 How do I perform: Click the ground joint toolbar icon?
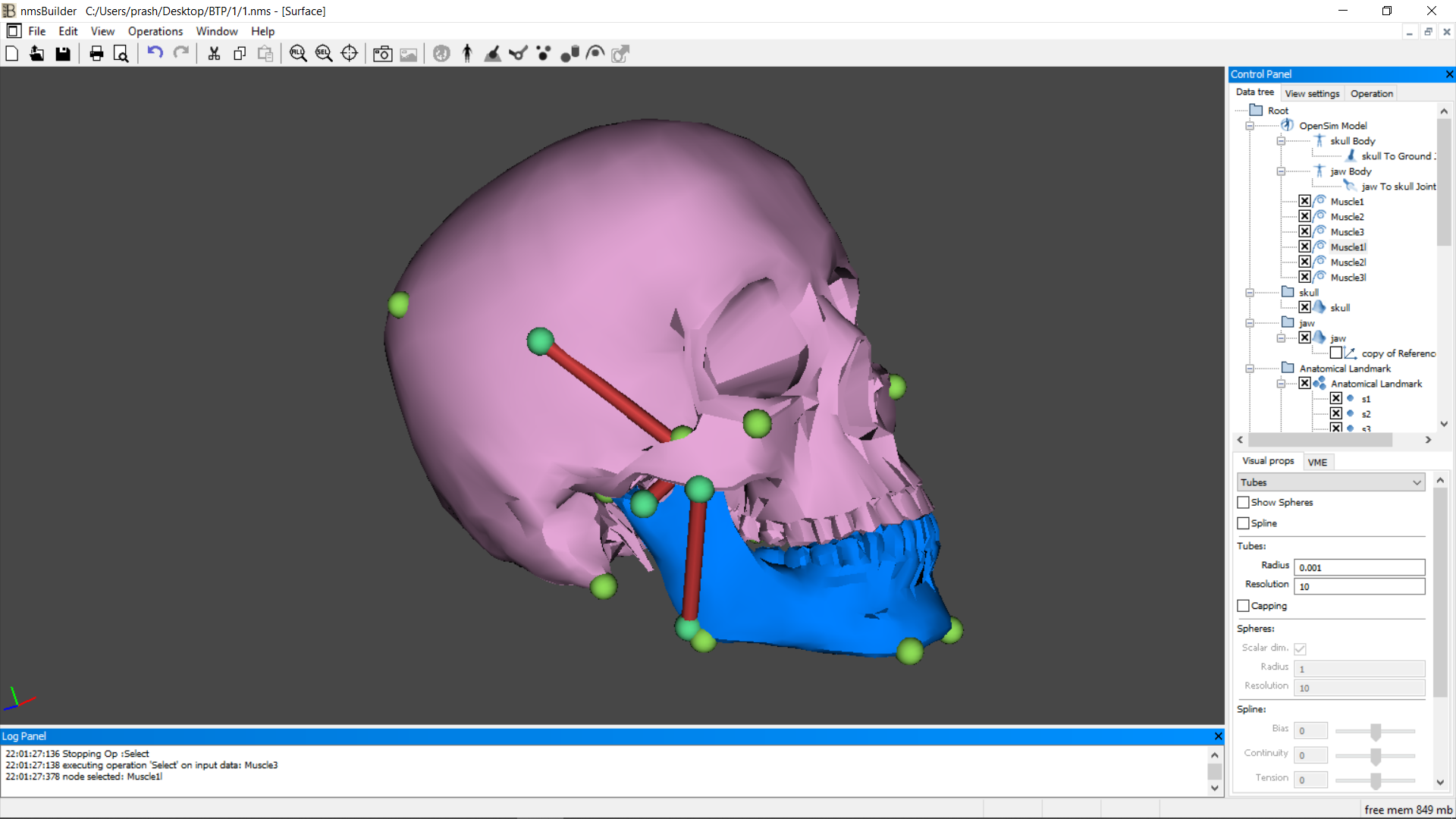coord(493,54)
